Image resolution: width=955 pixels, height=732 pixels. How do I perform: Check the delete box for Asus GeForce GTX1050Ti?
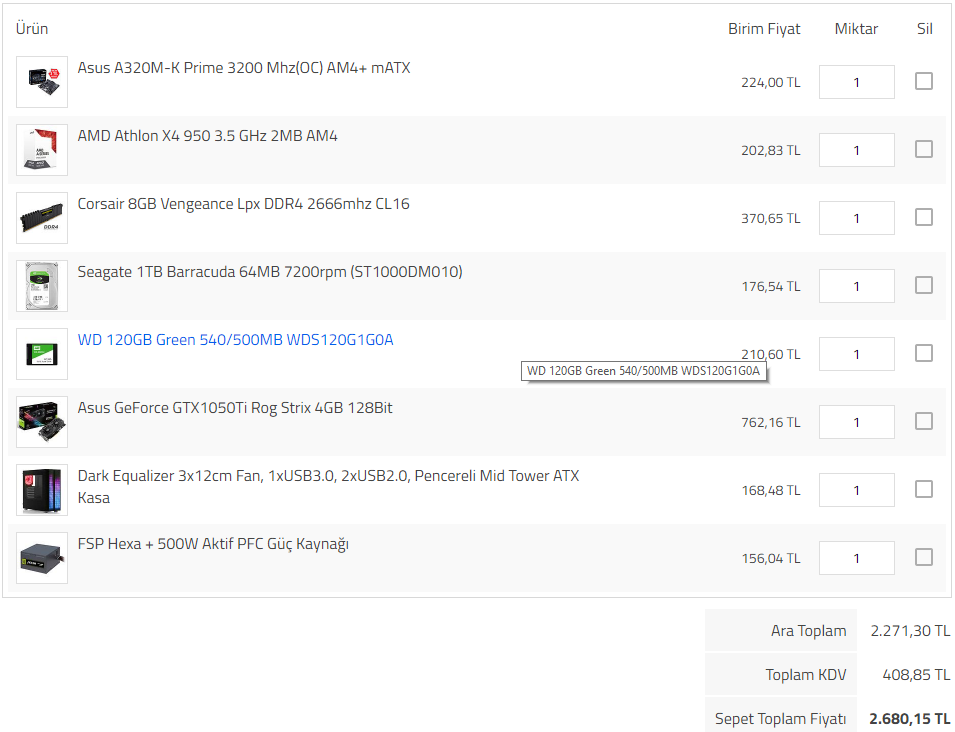coord(924,421)
